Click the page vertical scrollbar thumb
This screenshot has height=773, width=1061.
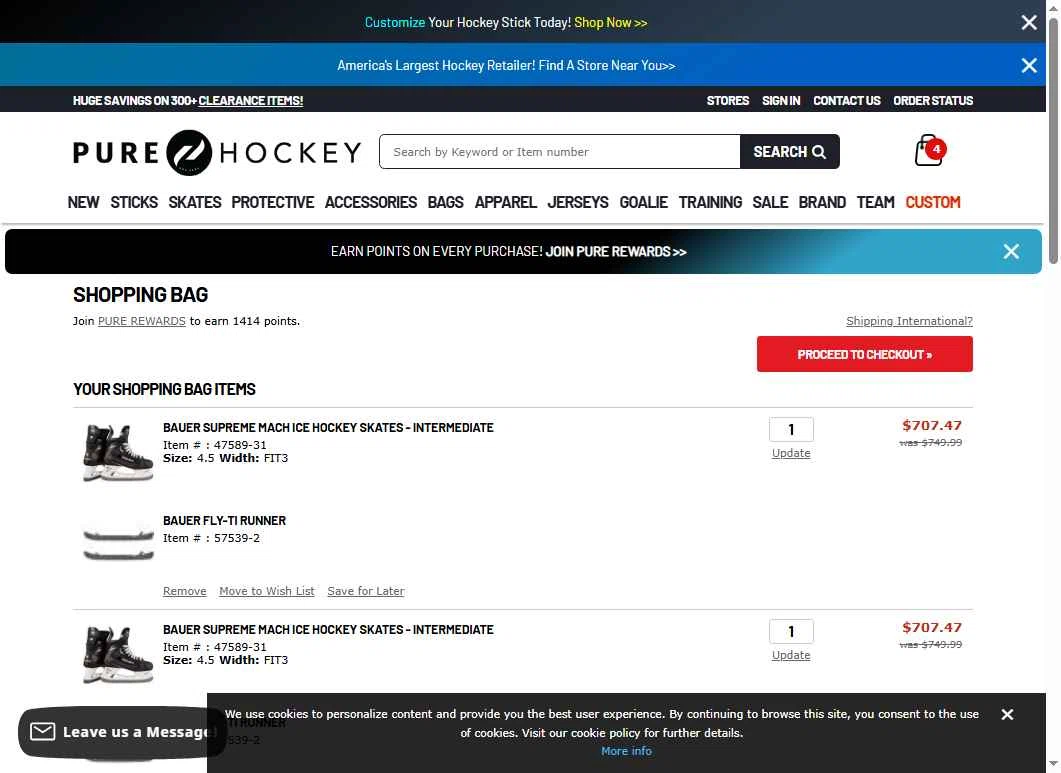click(x=1053, y=141)
